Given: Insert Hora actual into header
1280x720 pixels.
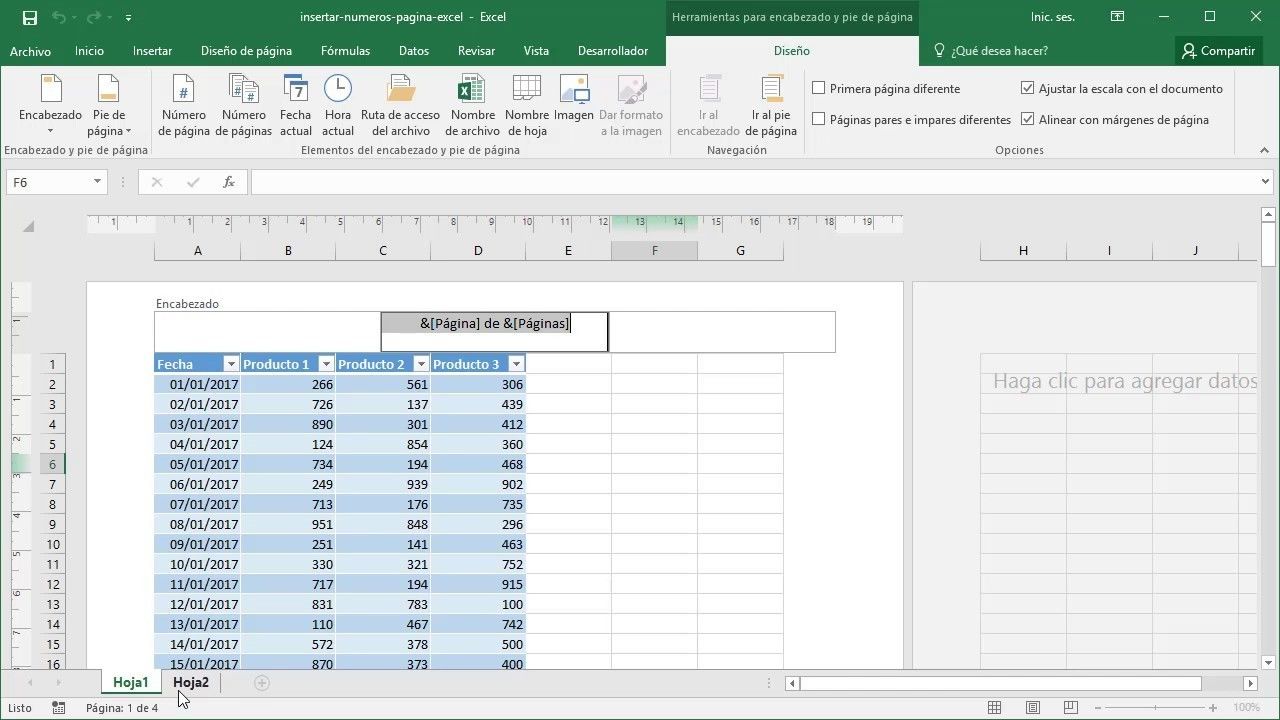Looking at the screenshot, I should click(338, 106).
